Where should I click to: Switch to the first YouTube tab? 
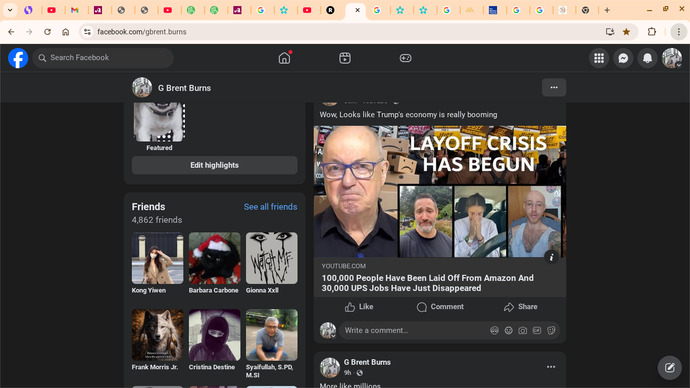pos(51,10)
